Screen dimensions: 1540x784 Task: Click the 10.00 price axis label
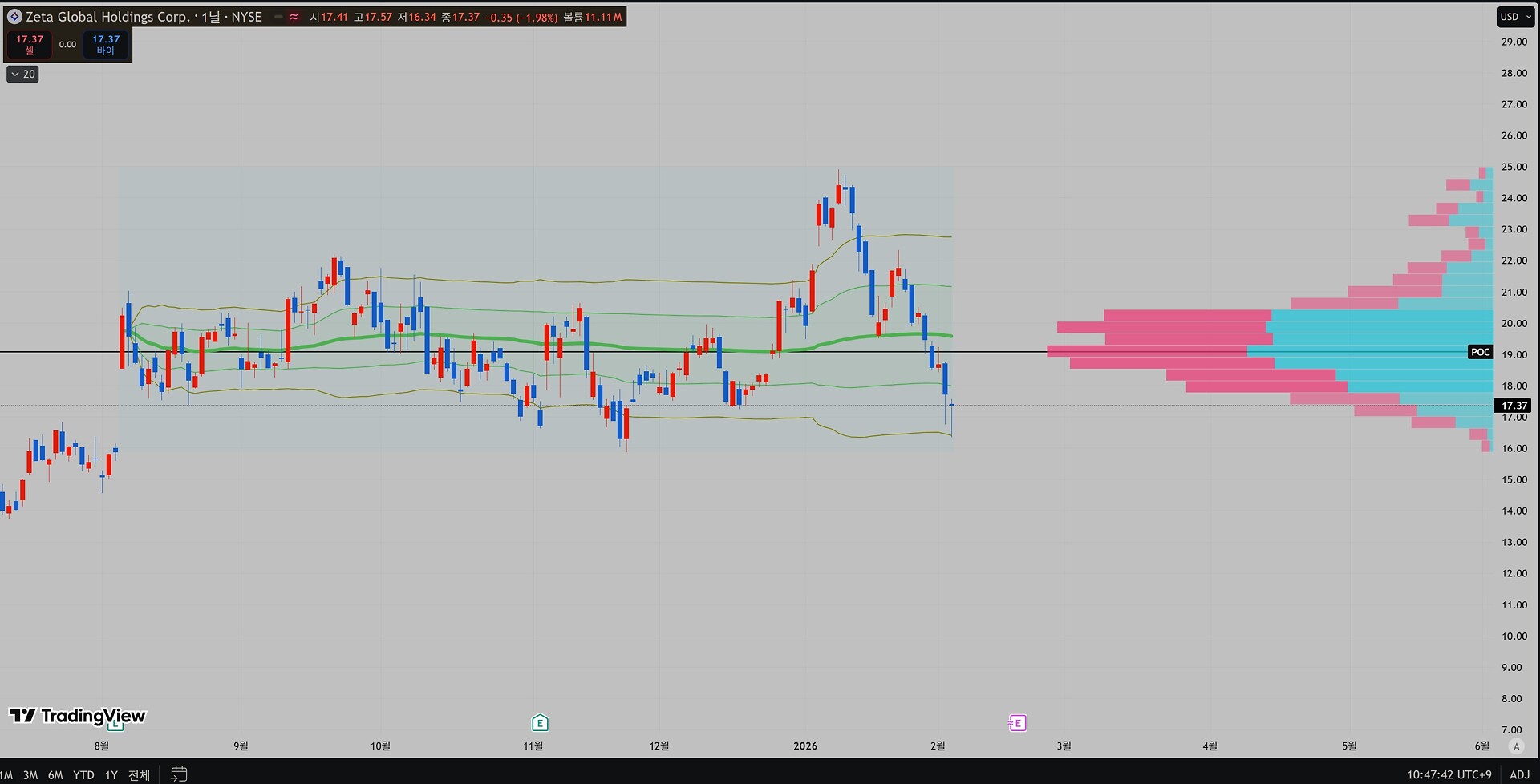coord(1514,636)
